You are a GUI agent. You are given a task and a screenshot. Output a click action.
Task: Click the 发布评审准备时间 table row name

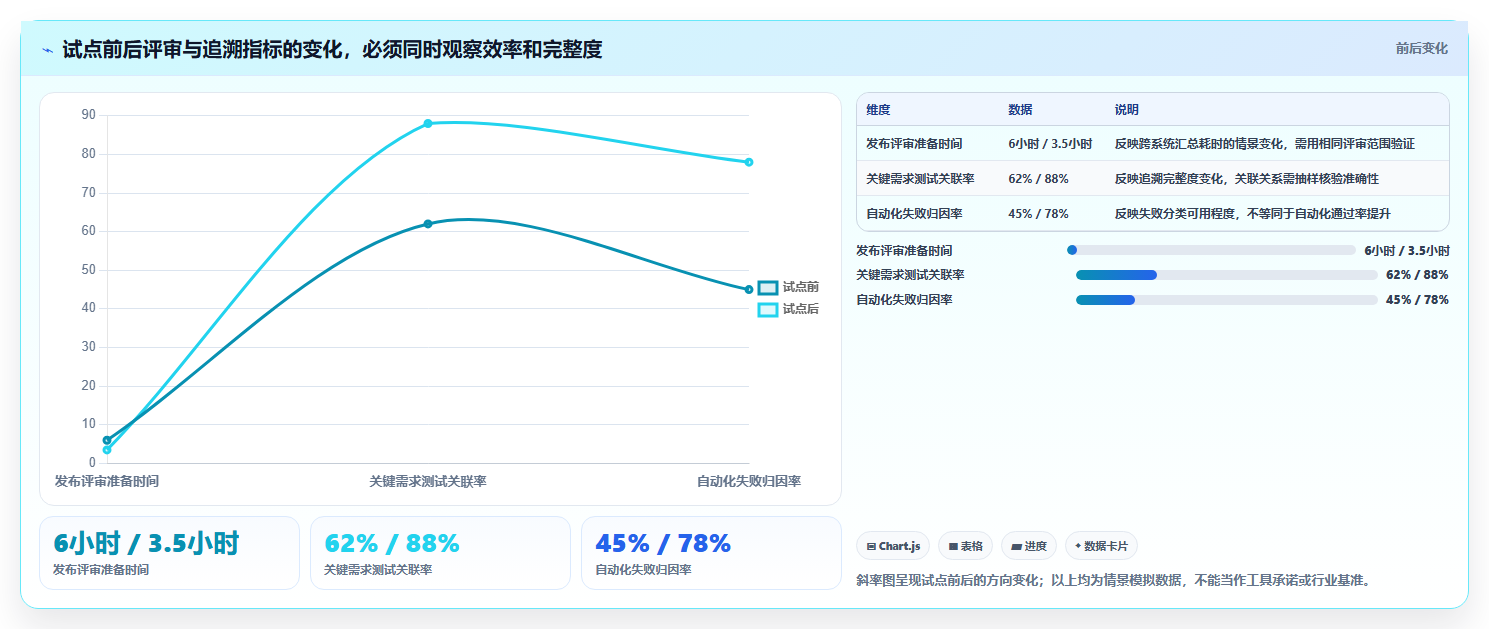click(914, 144)
